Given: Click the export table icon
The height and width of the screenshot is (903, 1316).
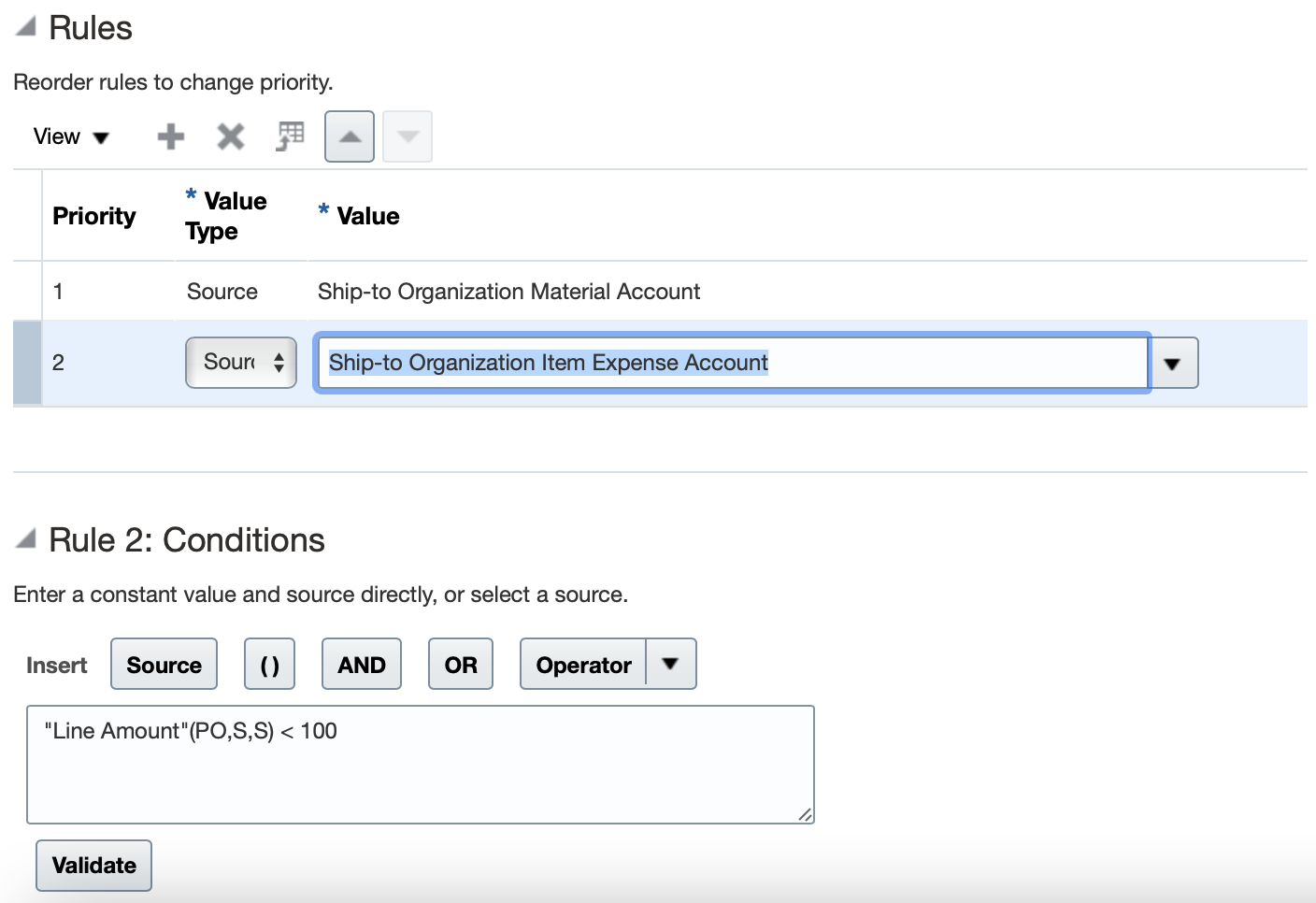Looking at the screenshot, I should tap(290, 136).
